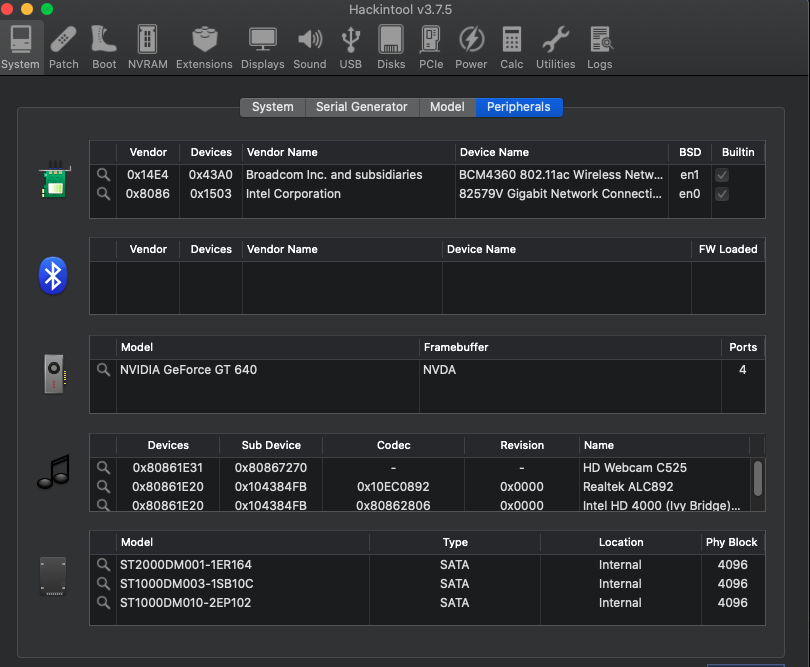Select ST1000DM010-2EP102 drive model

(x=185, y=603)
